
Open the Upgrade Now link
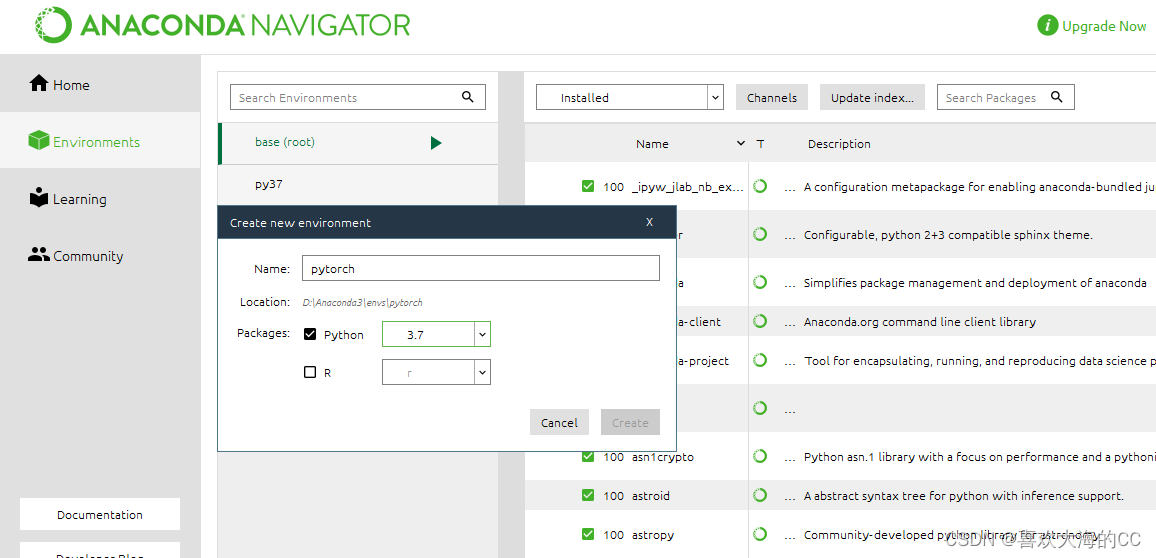click(x=1104, y=26)
